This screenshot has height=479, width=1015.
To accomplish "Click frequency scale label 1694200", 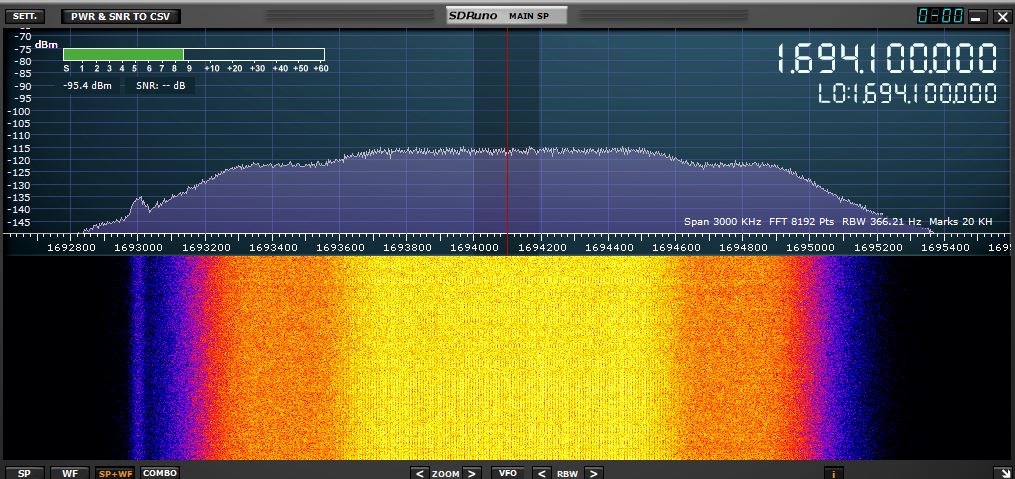I will point(541,247).
